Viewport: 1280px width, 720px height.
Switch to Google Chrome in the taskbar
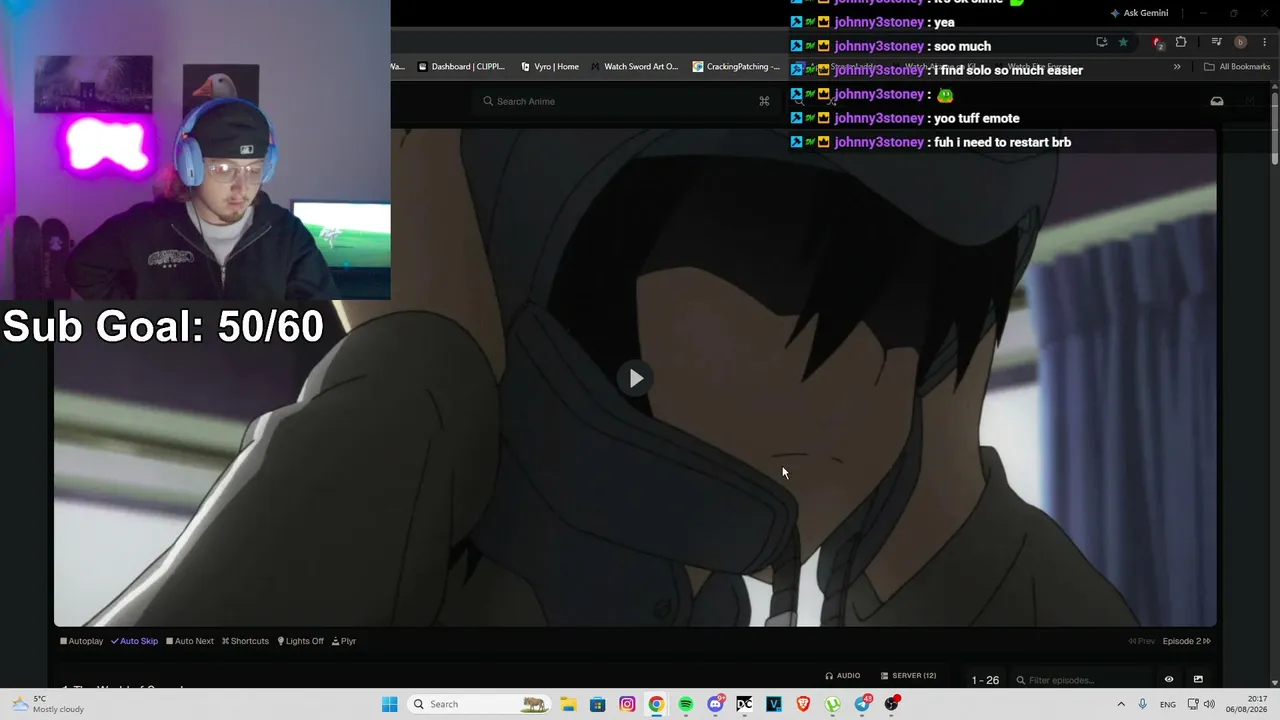point(656,704)
